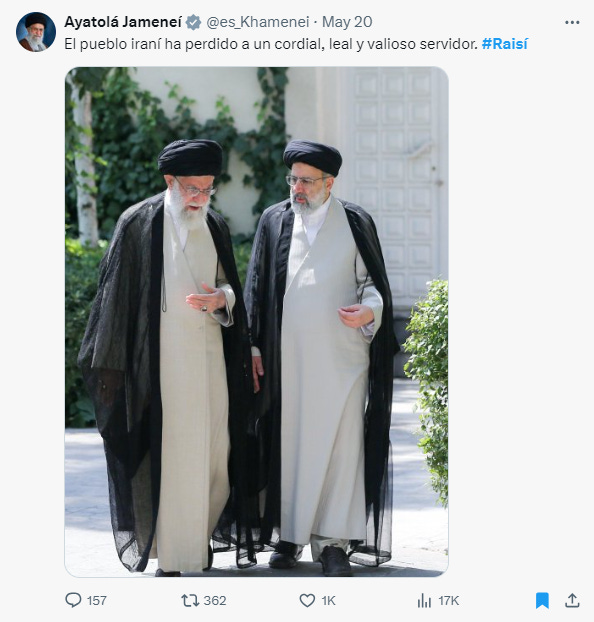Open the three-dot more options menu

(x=572, y=23)
